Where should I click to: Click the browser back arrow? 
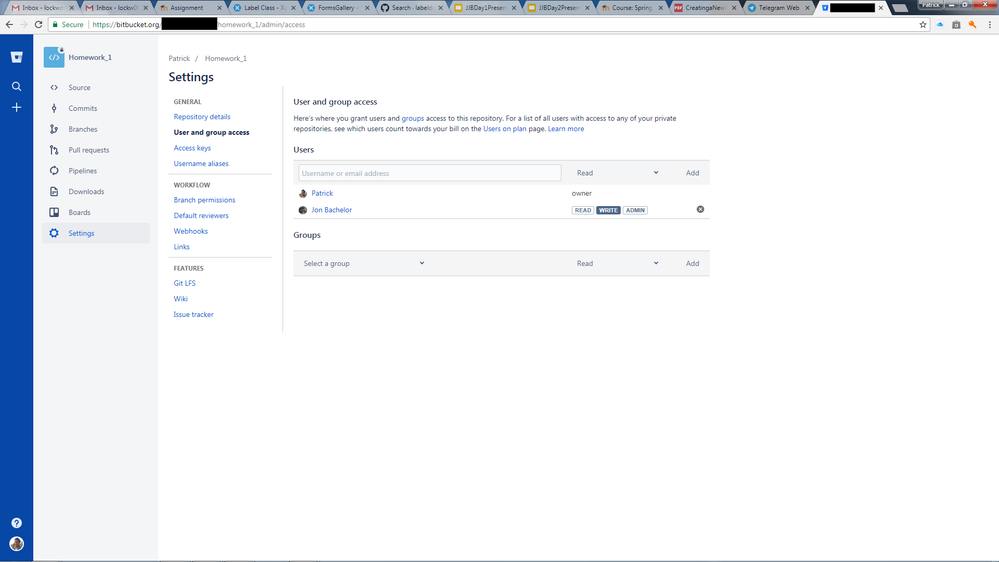(9, 24)
